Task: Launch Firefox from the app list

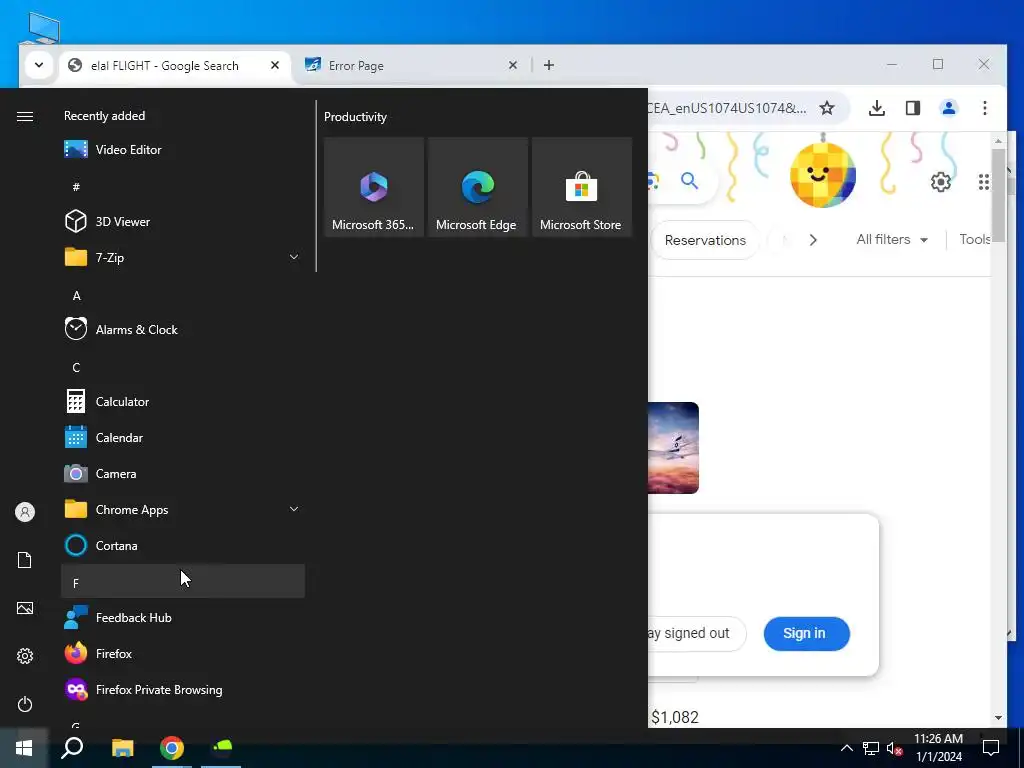Action: pyautogui.click(x=183, y=653)
